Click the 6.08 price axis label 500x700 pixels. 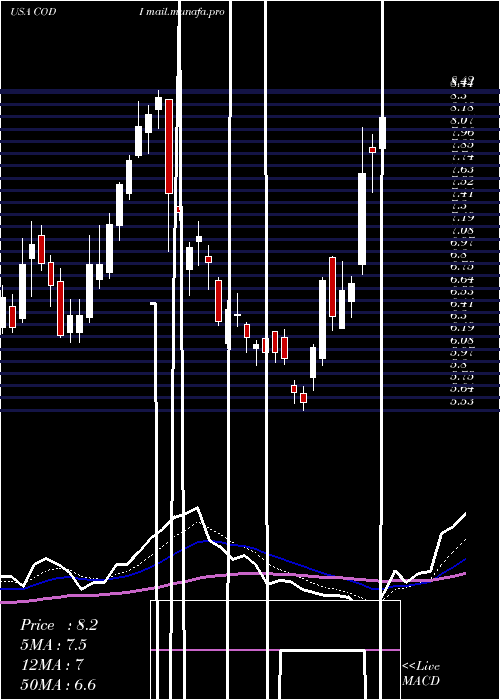(462, 341)
